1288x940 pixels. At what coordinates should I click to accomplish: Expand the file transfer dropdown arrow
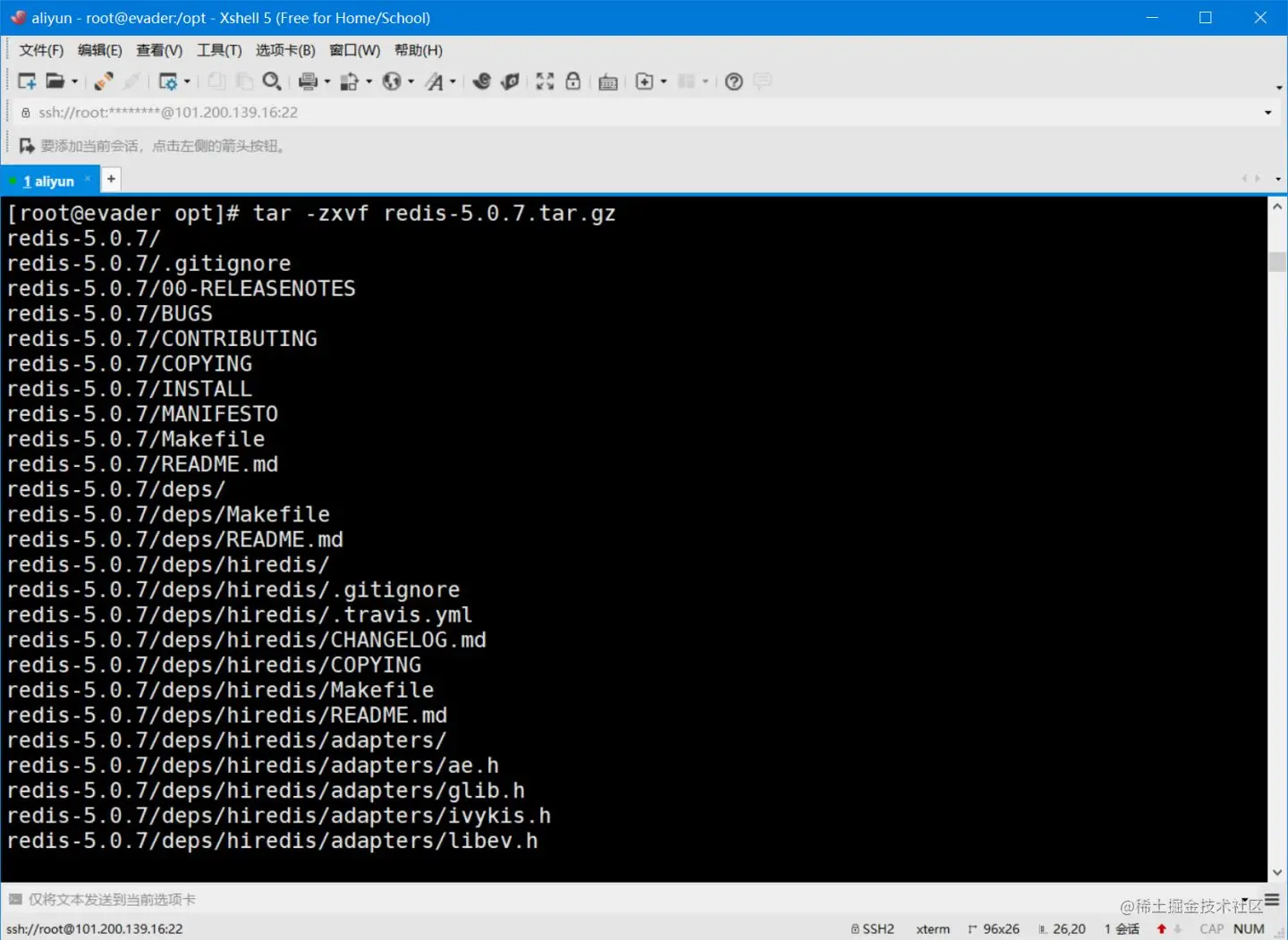369,81
